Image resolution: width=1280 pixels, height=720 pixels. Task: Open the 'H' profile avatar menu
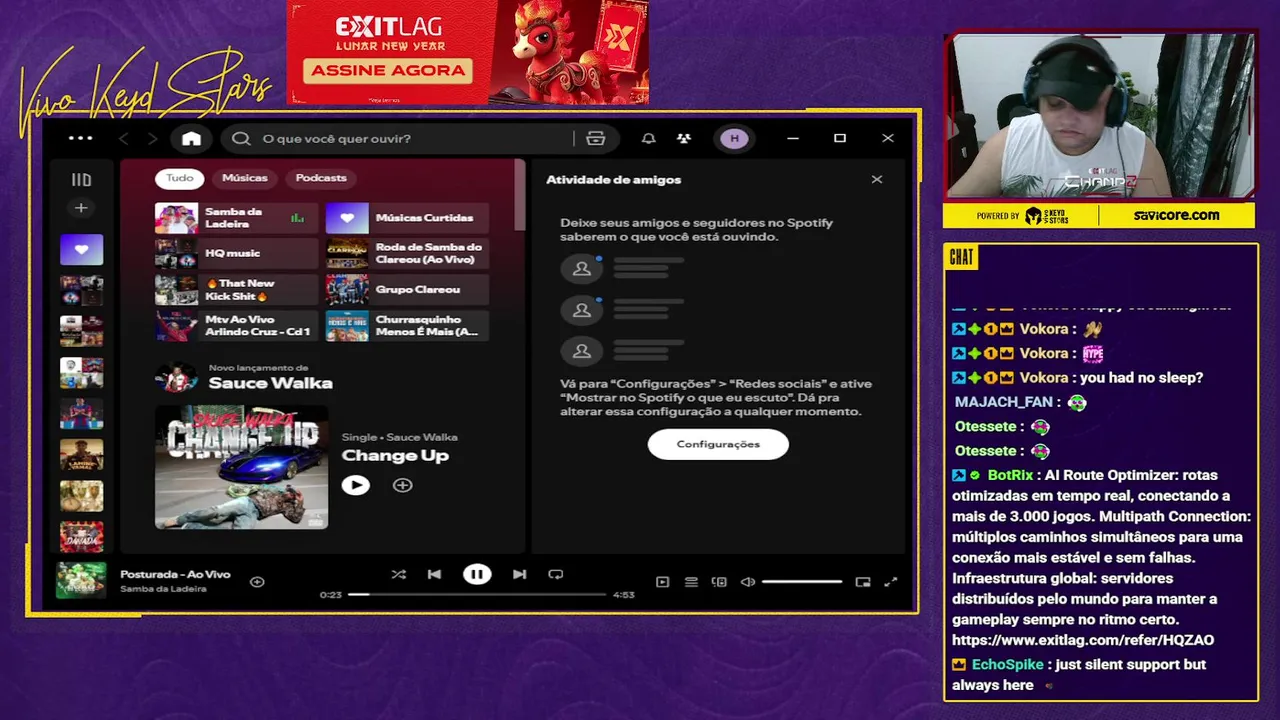point(734,138)
